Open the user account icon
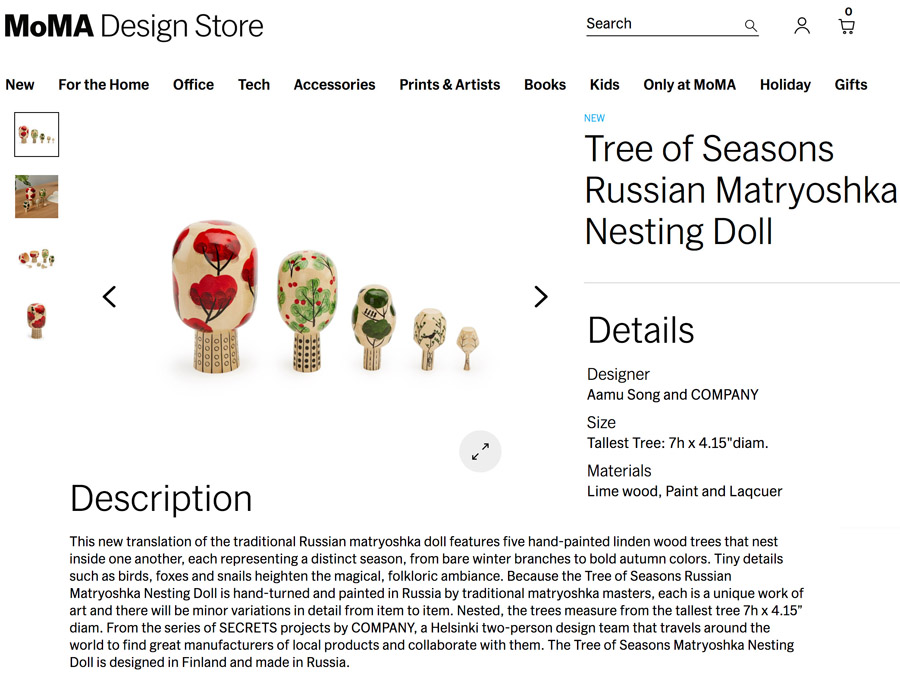Screen dimensions: 900x692 (x=802, y=25)
